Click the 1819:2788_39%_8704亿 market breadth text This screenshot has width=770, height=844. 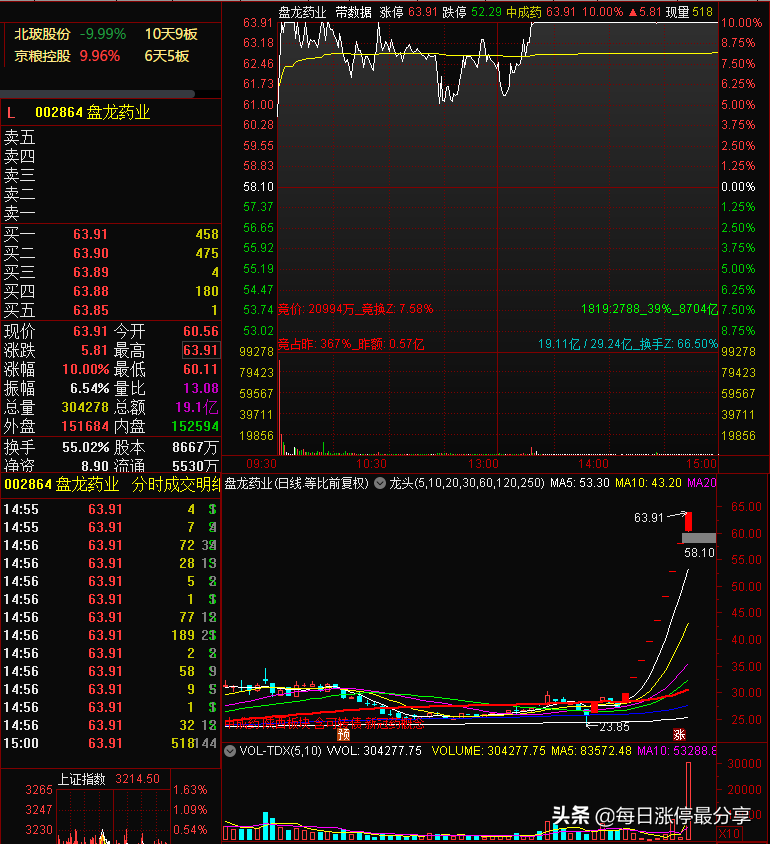(x=649, y=309)
